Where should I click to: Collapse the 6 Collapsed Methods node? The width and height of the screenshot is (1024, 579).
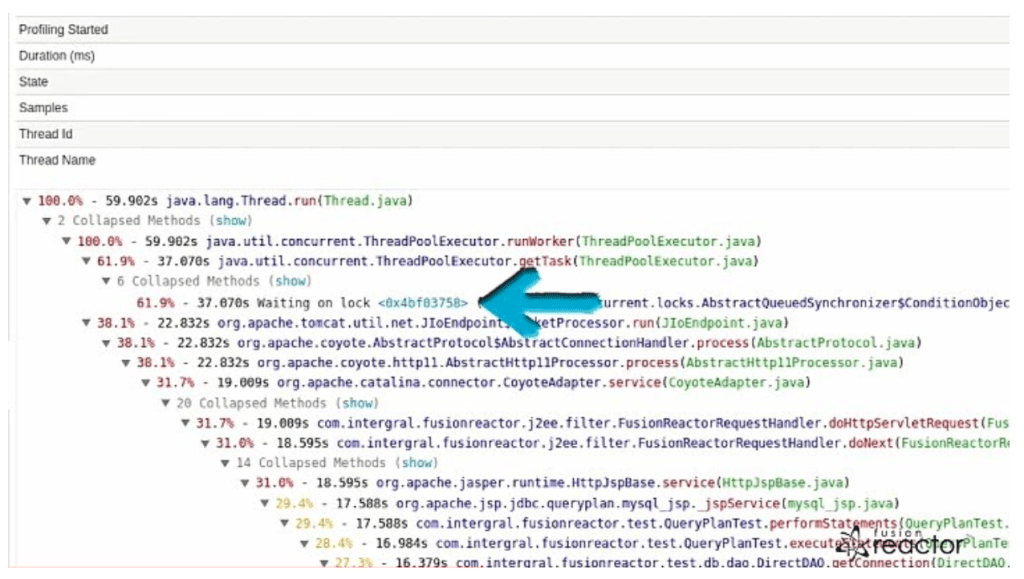click(106, 281)
